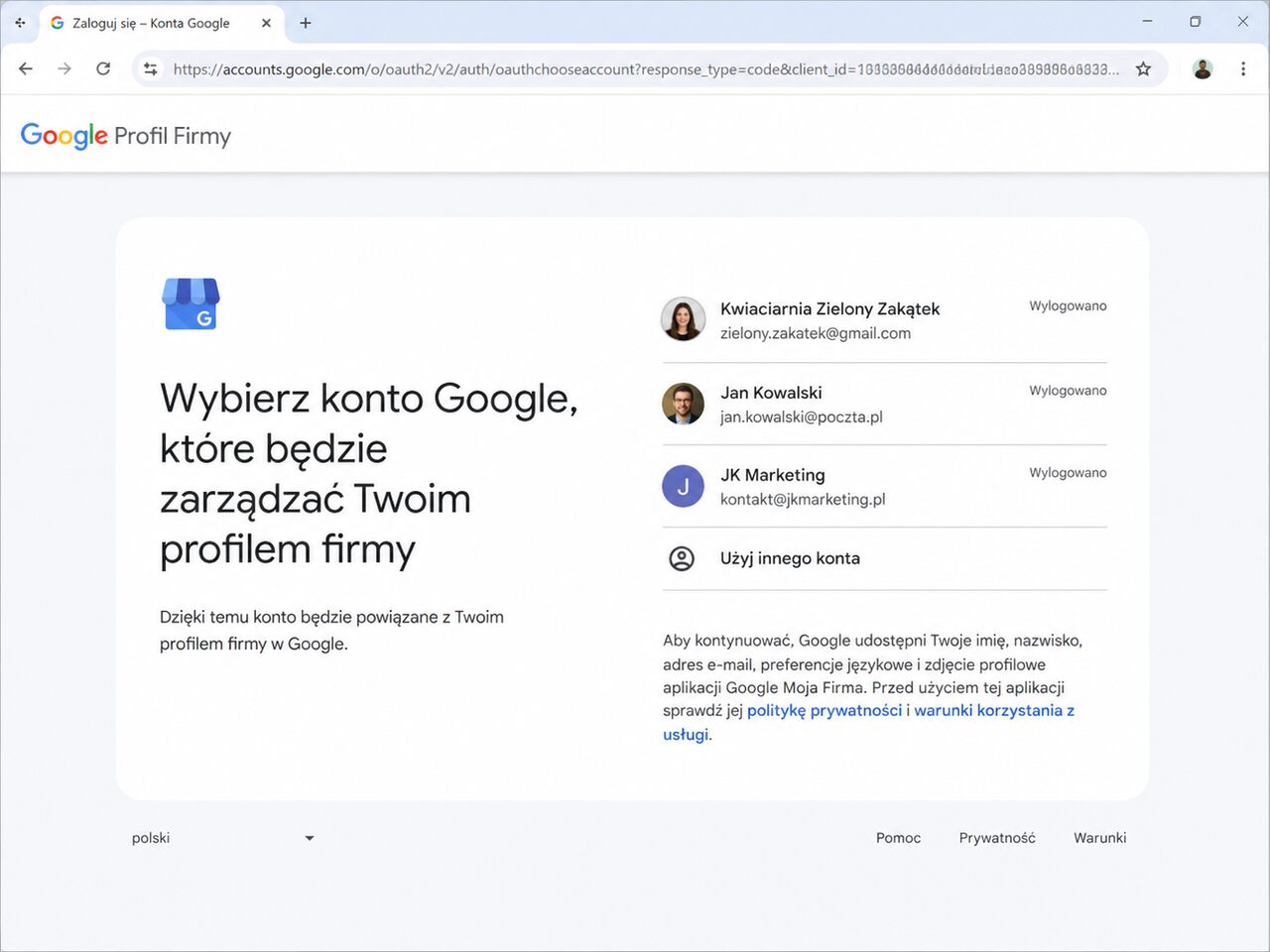
Task: Open the Chrome three-dot menu
Action: point(1243,68)
